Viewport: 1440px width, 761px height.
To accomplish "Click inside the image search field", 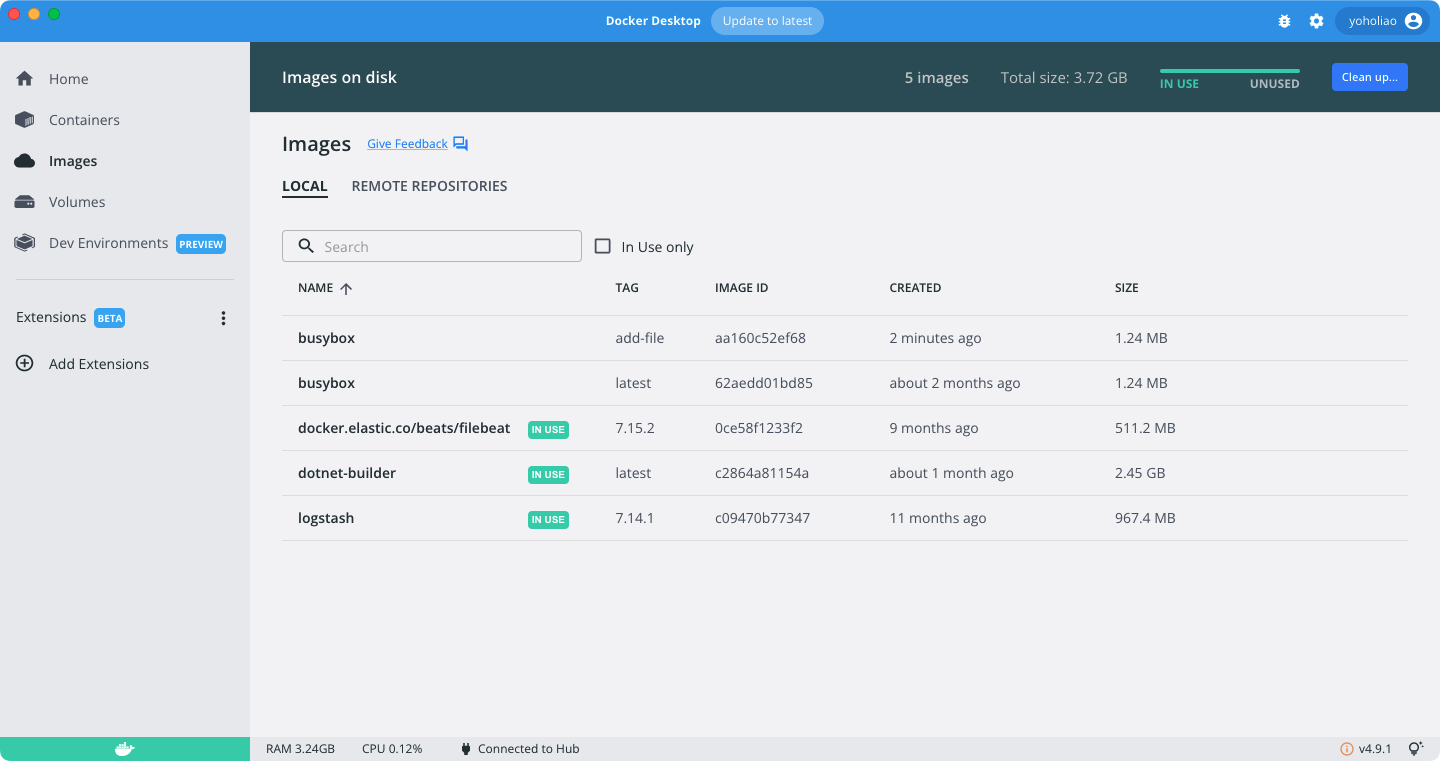I will pyautogui.click(x=431, y=245).
